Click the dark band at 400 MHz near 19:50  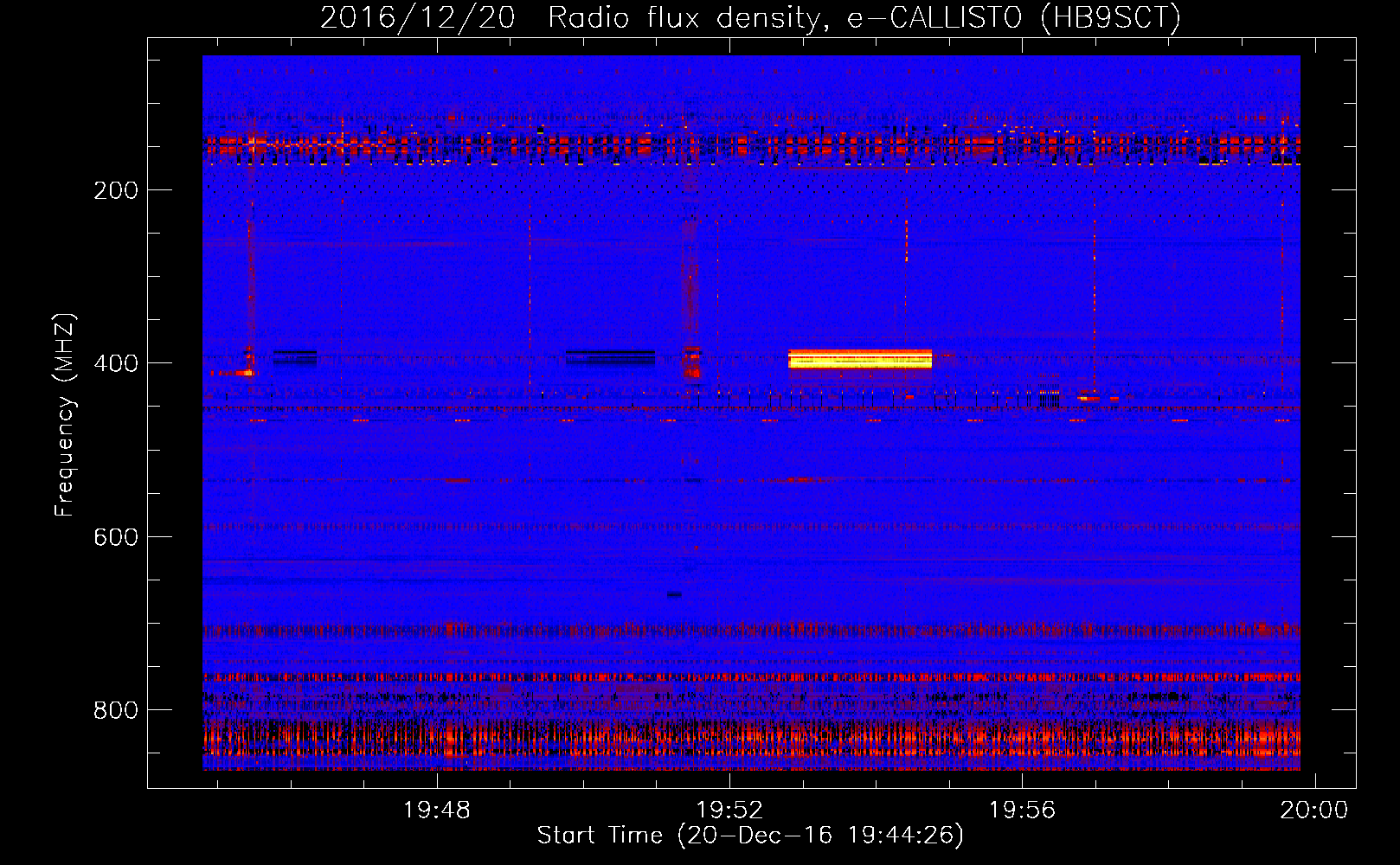(x=610, y=357)
